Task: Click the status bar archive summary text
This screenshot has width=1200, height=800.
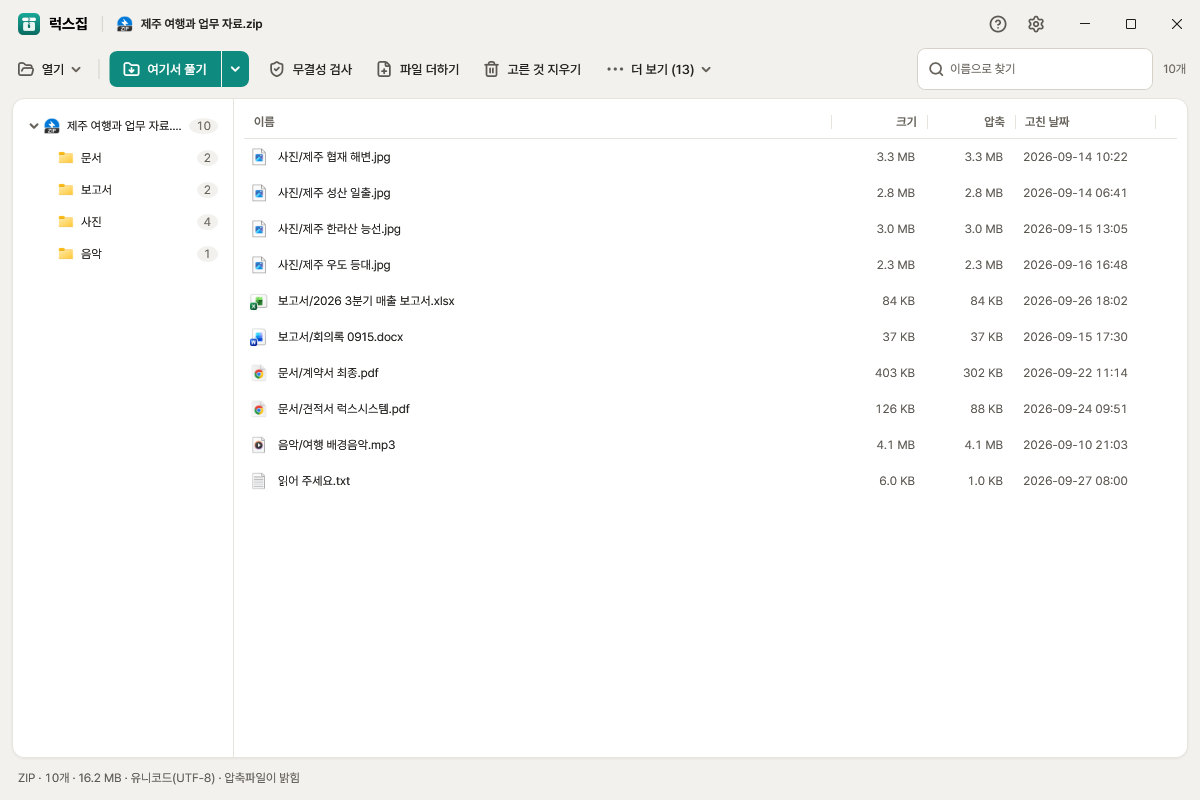Action: (x=158, y=778)
